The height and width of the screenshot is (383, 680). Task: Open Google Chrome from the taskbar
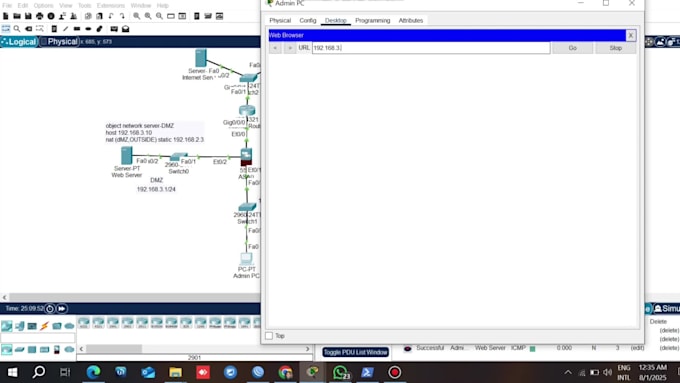pos(285,372)
